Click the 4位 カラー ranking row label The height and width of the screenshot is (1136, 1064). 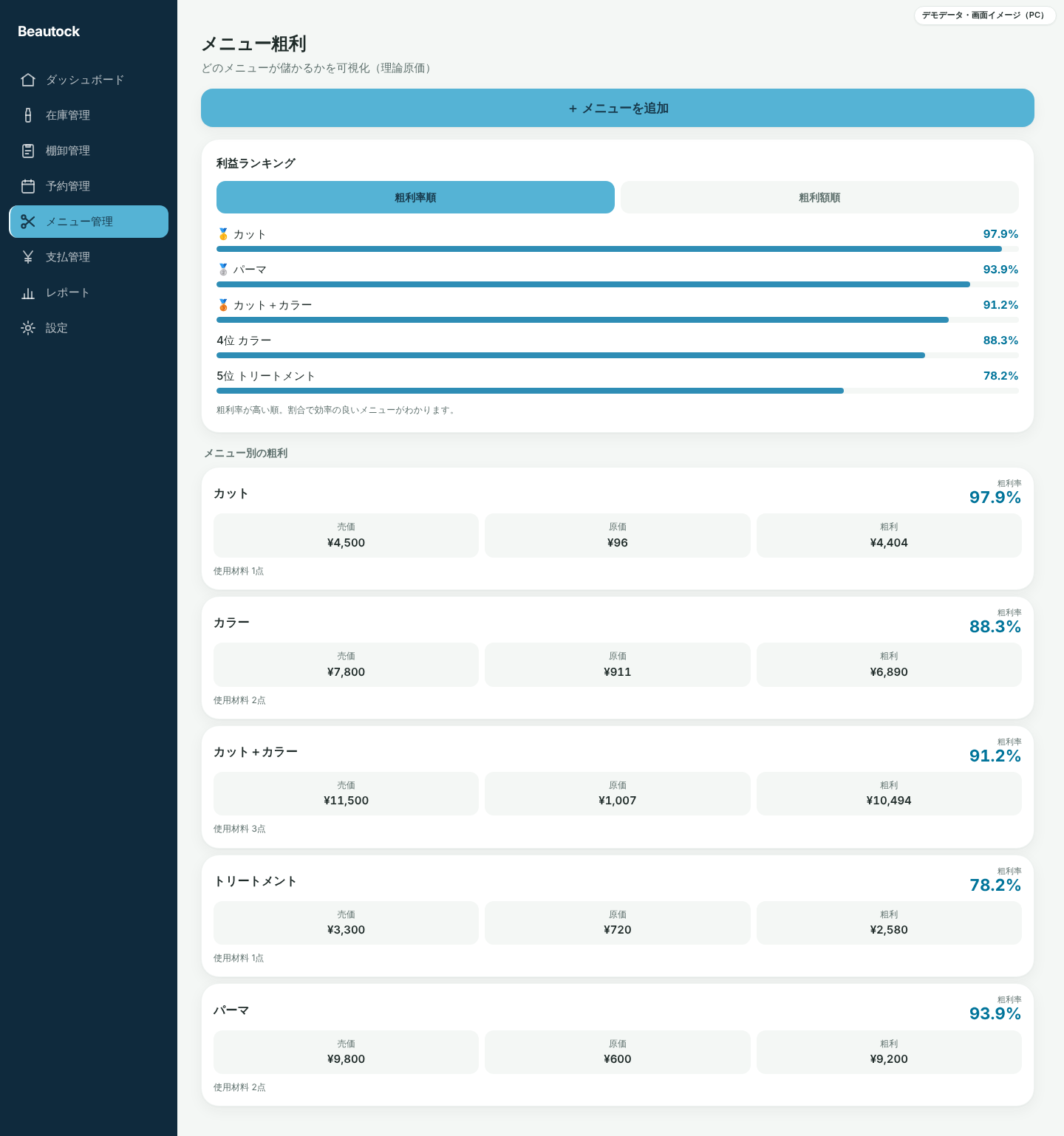click(244, 341)
